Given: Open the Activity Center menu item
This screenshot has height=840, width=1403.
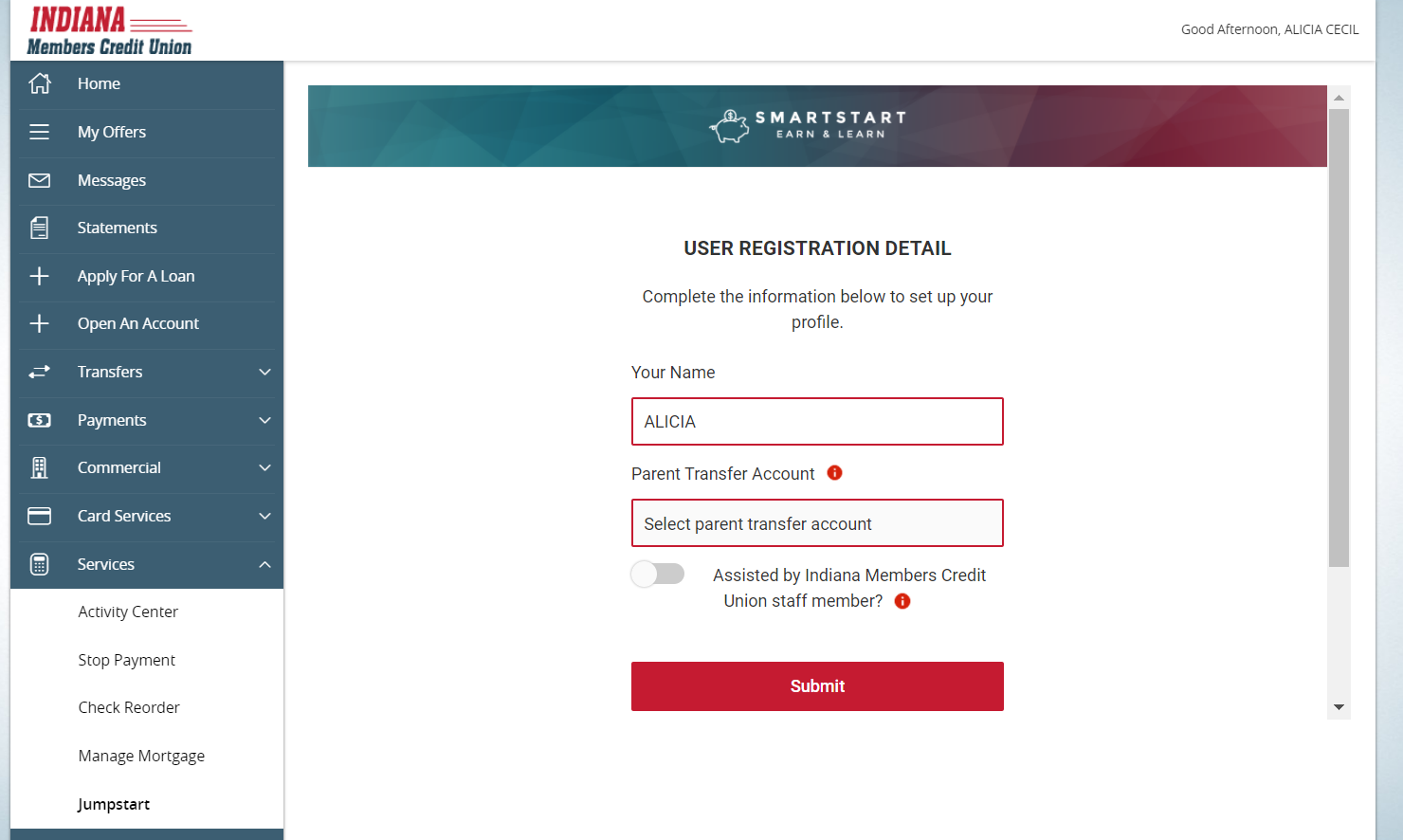Looking at the screenshot, I should (x=128, y=612).
